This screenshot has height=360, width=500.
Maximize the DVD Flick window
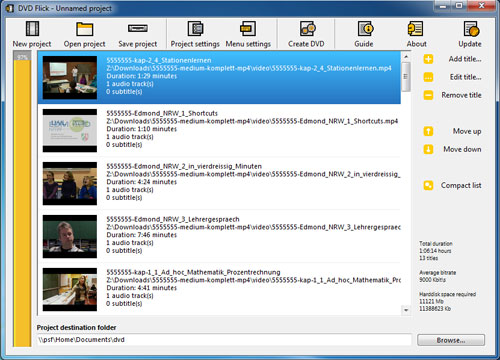coord(459,6)
